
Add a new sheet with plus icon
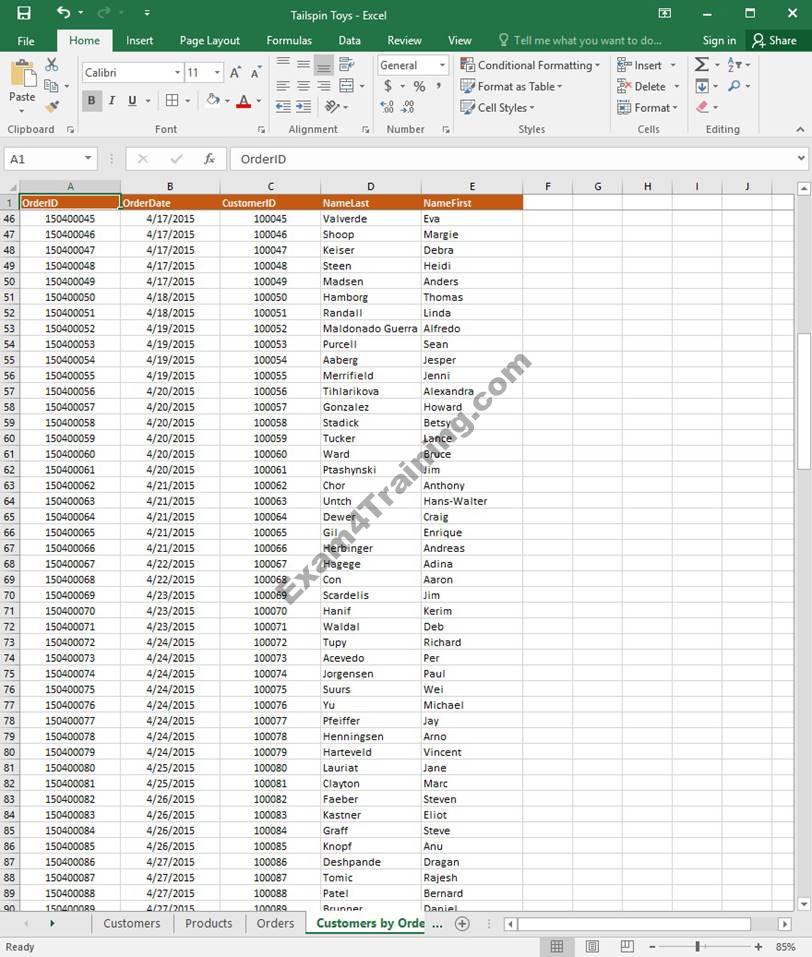tap(462, 923)
